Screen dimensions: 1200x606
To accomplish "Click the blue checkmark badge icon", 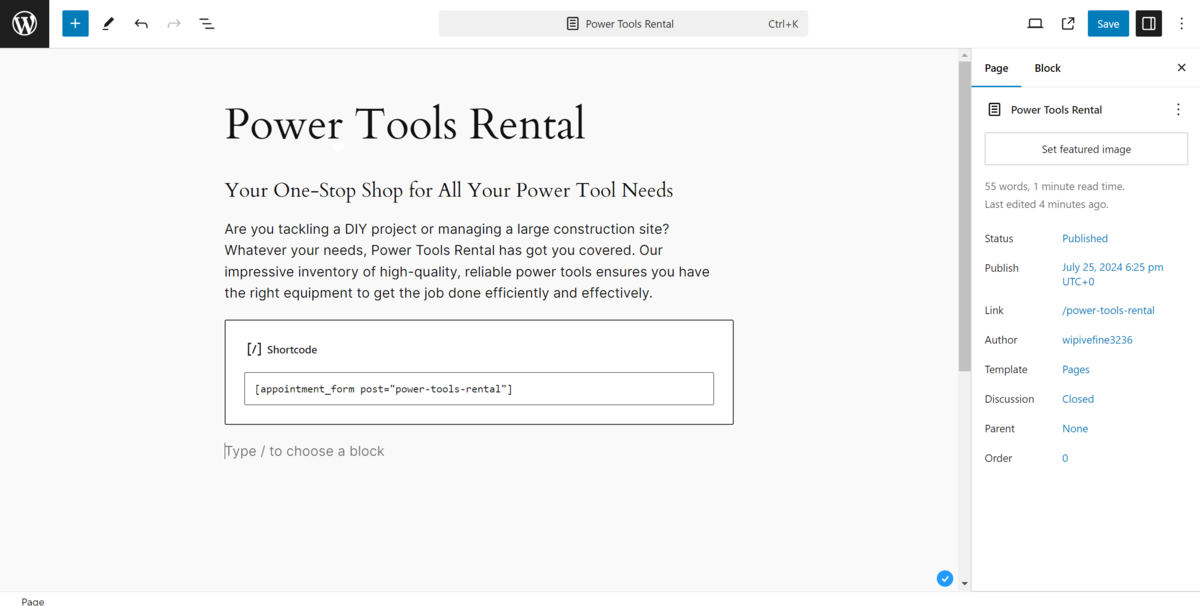I will (x=945, y=578).
